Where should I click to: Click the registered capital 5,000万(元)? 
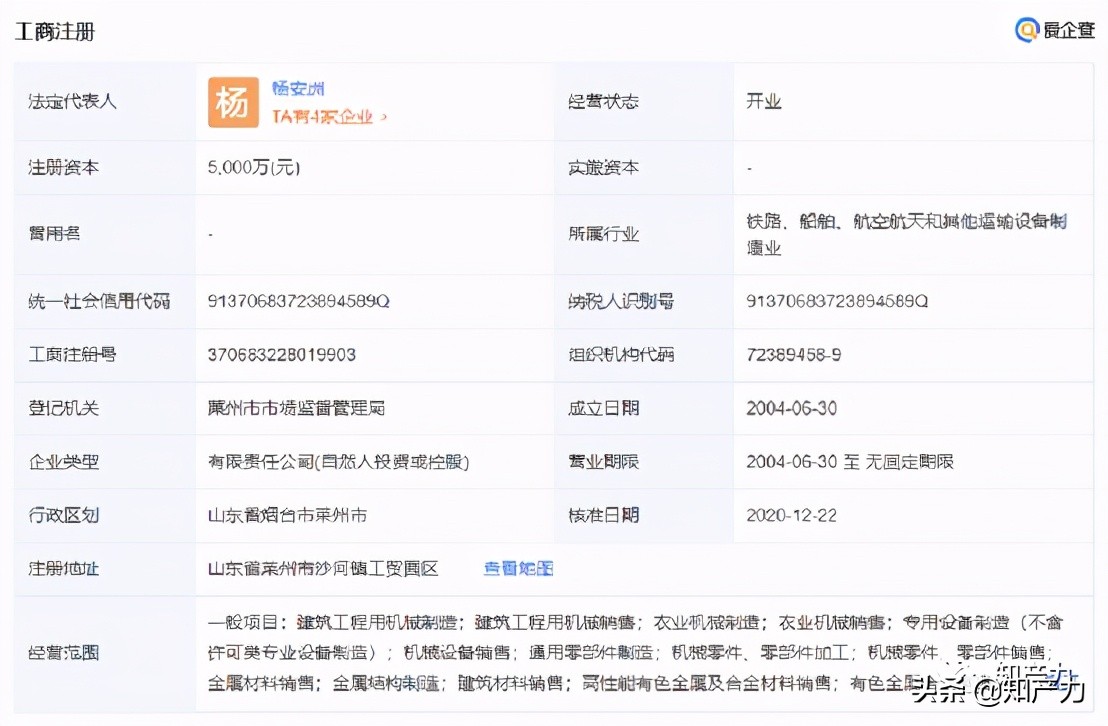(253, 168)
